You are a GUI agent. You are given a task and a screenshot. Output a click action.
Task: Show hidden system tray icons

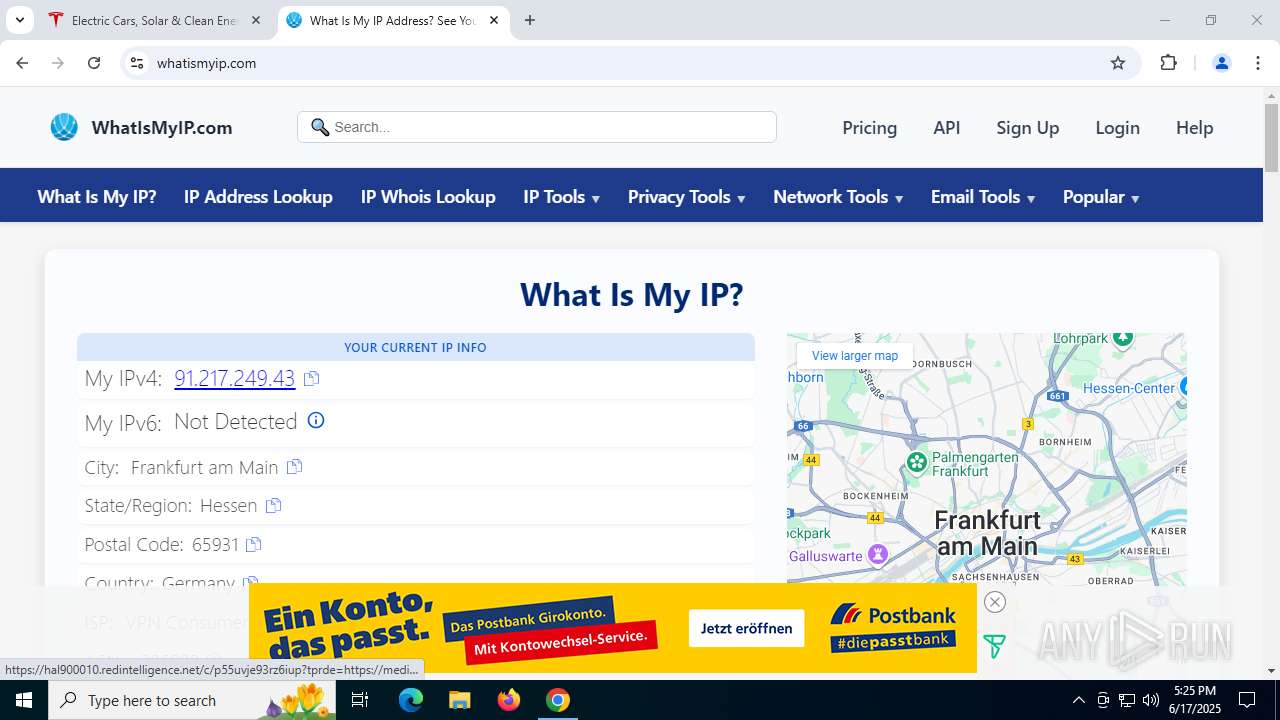pyautogui.click(x=1078, y=700)
